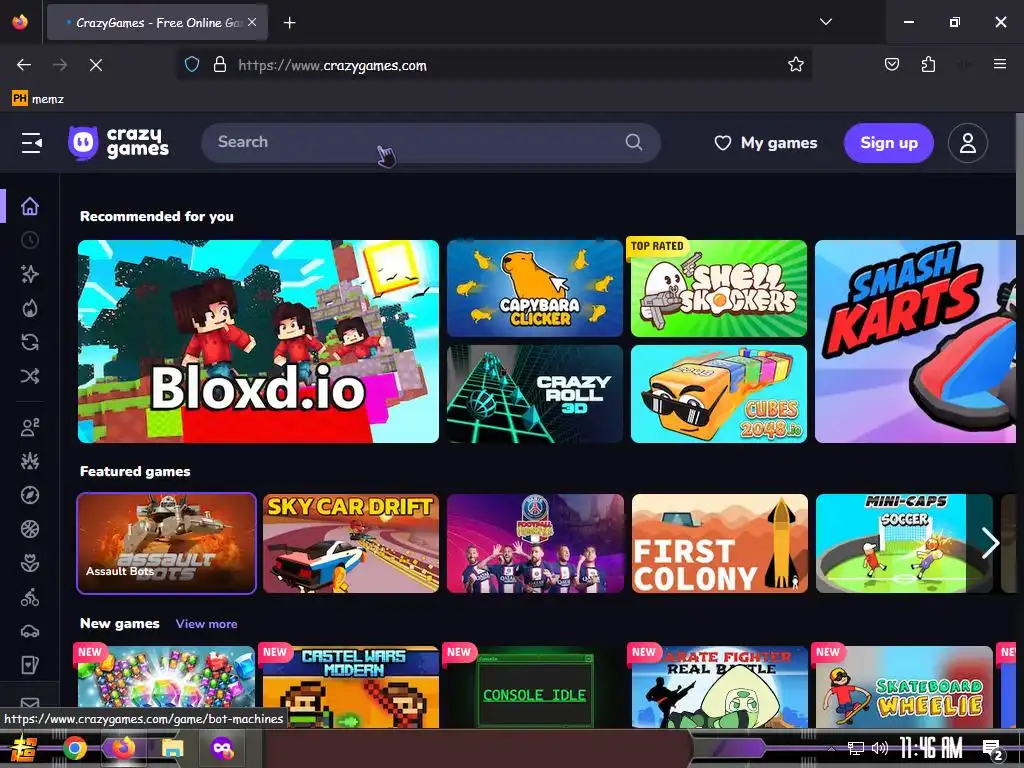Bookmark this page with star icon
The image size is (1024, 768).
(795, 65)
